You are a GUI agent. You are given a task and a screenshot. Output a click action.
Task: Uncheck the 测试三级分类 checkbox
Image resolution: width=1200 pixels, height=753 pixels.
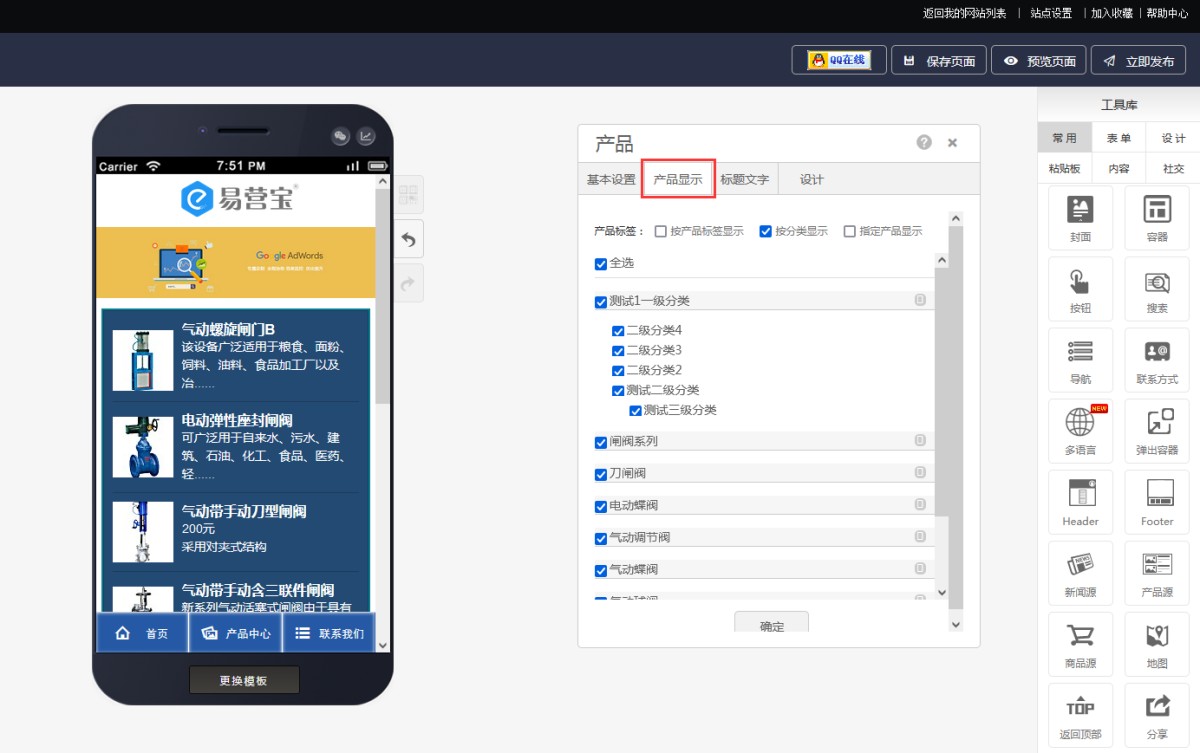click(x=635, y=411)
